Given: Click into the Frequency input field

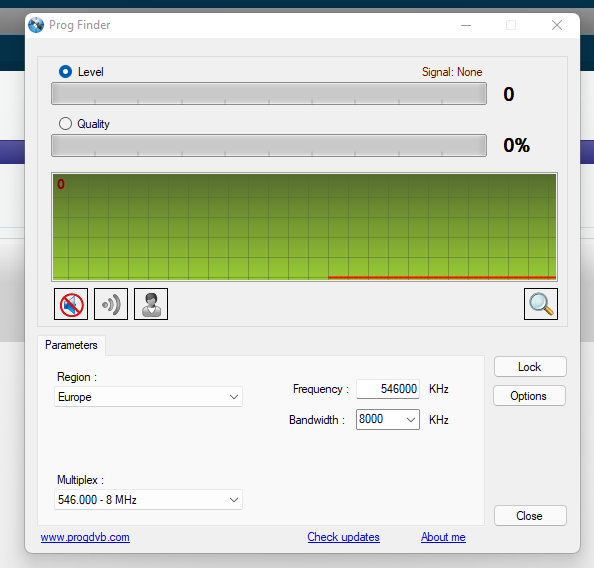Looking at the screenshot, I should pos(388,389).
